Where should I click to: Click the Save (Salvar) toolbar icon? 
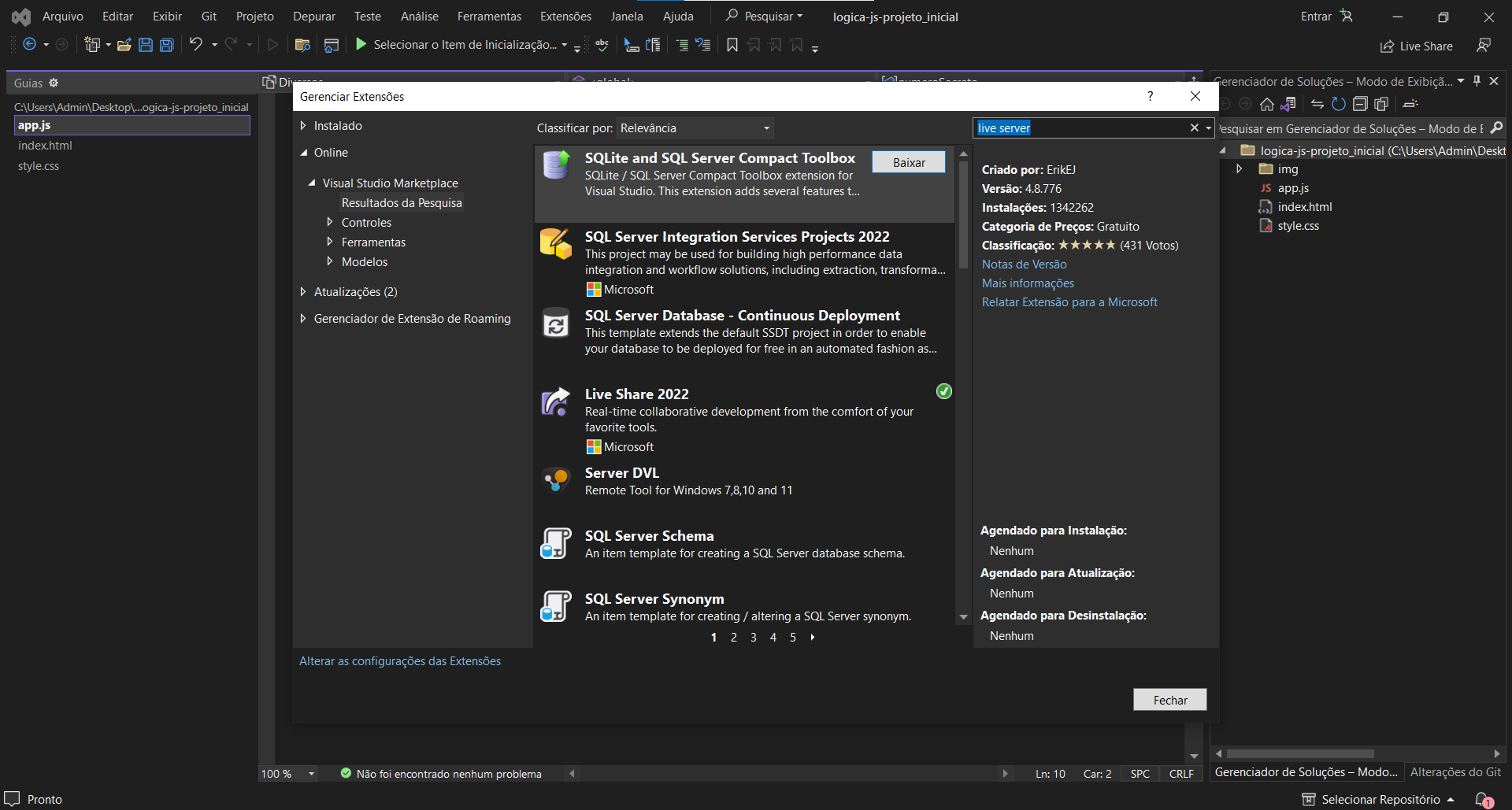[145, 45]
